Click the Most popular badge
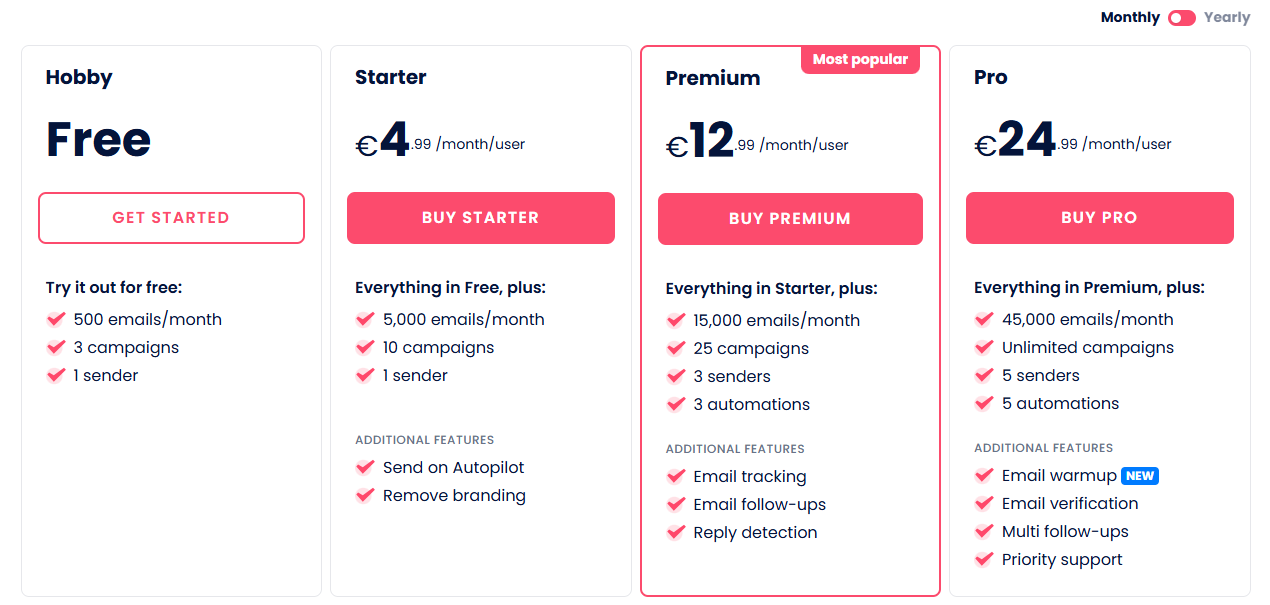The width and height of the screenshot is (1270, 605). (860, 60)
